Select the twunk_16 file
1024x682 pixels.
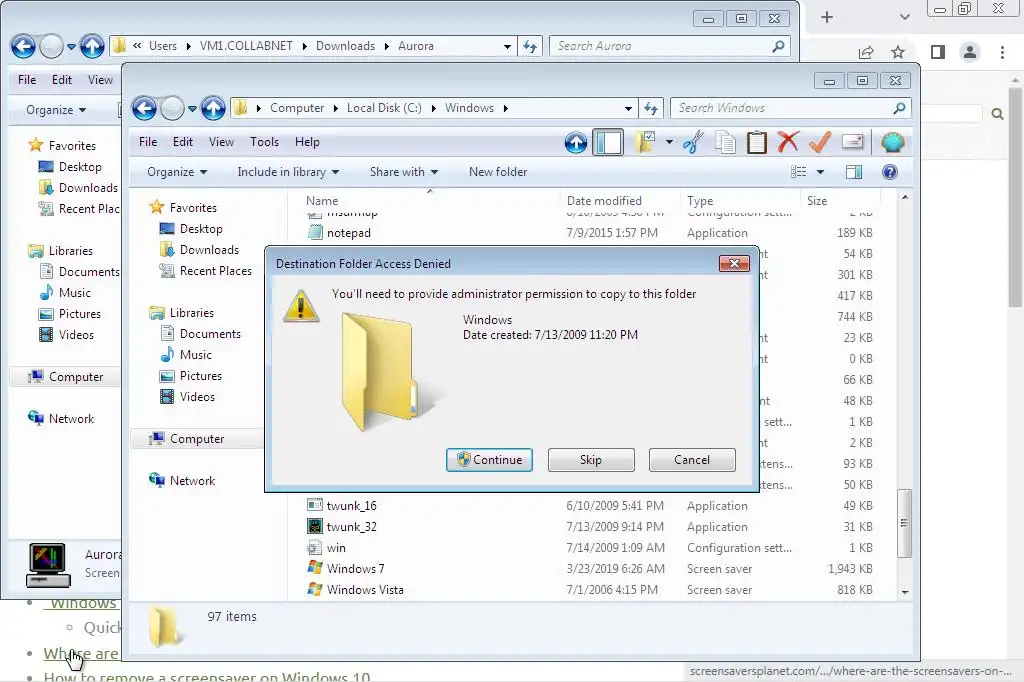(x=351, y=506)
